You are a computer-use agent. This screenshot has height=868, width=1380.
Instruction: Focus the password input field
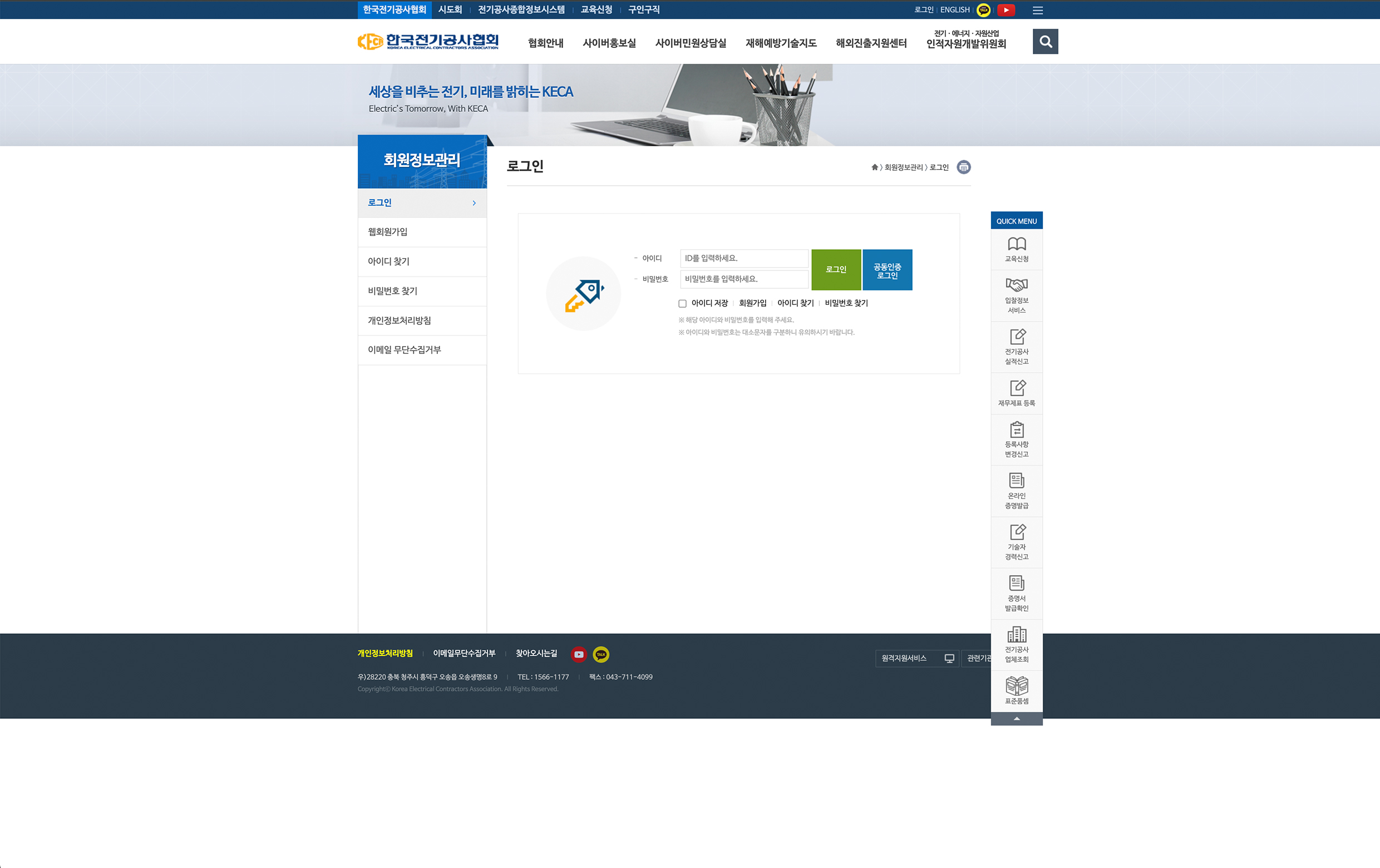[x=744, y=279]
